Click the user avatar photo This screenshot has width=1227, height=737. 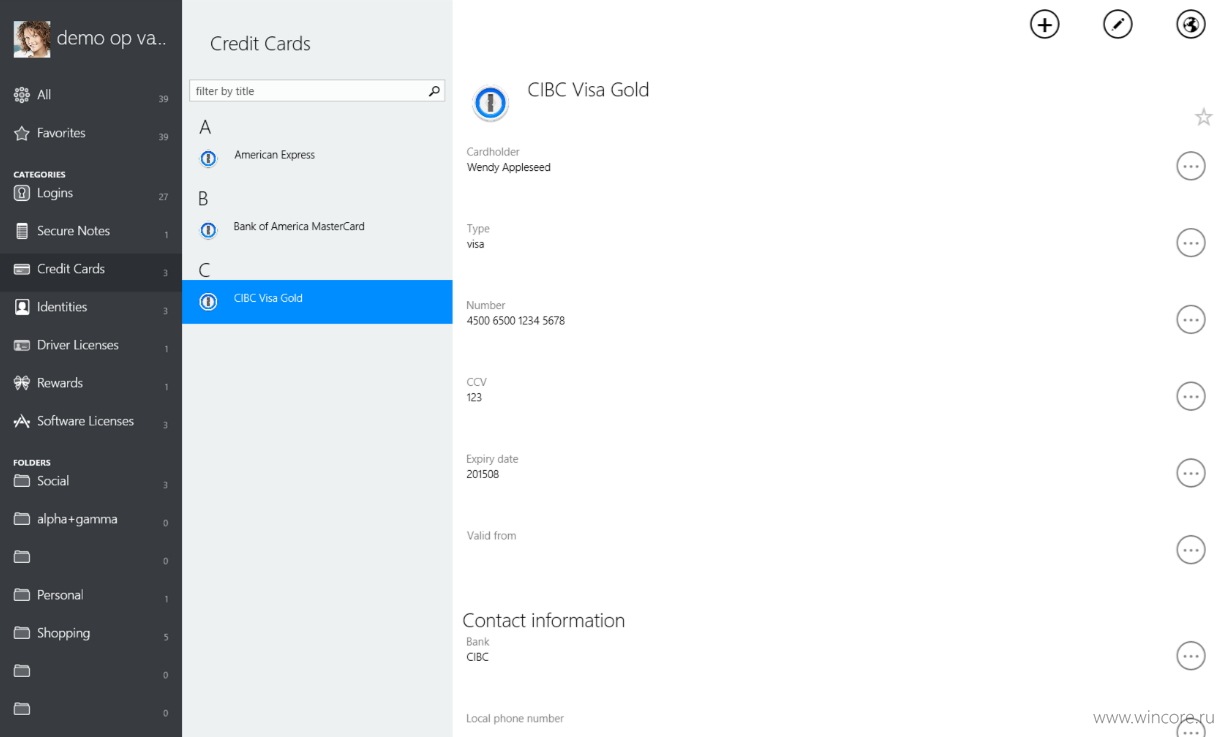tap(31, 39)
